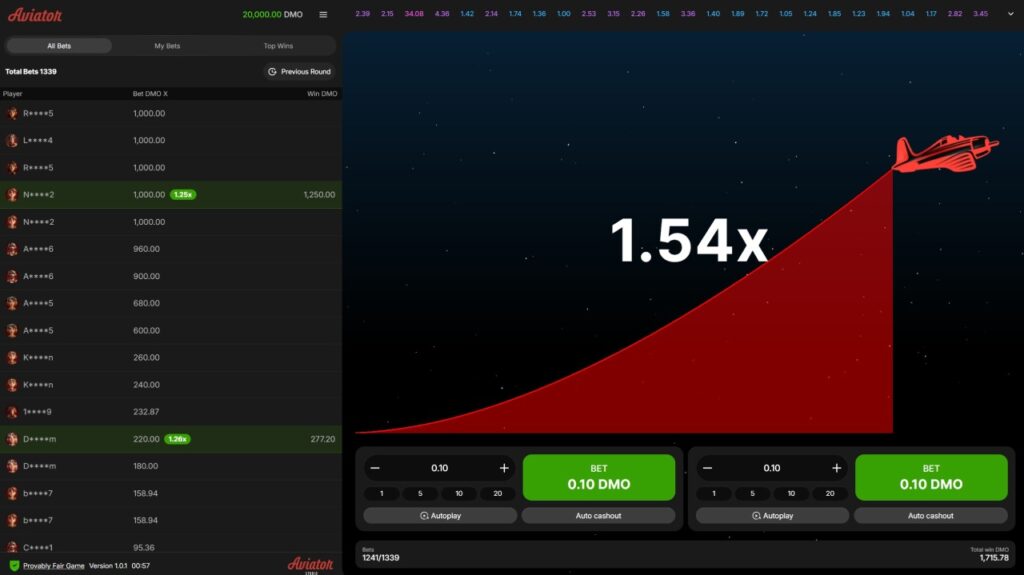Viewport: 1024px width, 575px height.
Task: Open Autoplay in the left bet panel
Action: (440, 516)
